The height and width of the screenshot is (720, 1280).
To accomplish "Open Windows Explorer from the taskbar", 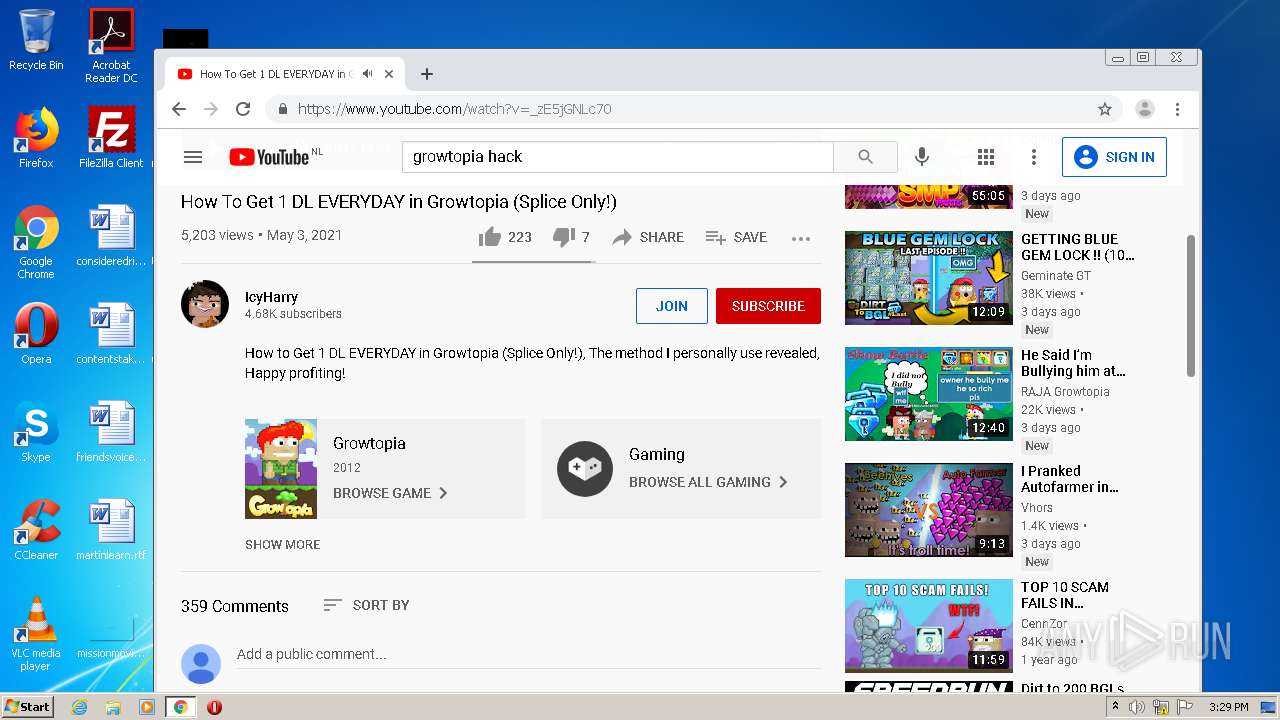I will [113, 707].
